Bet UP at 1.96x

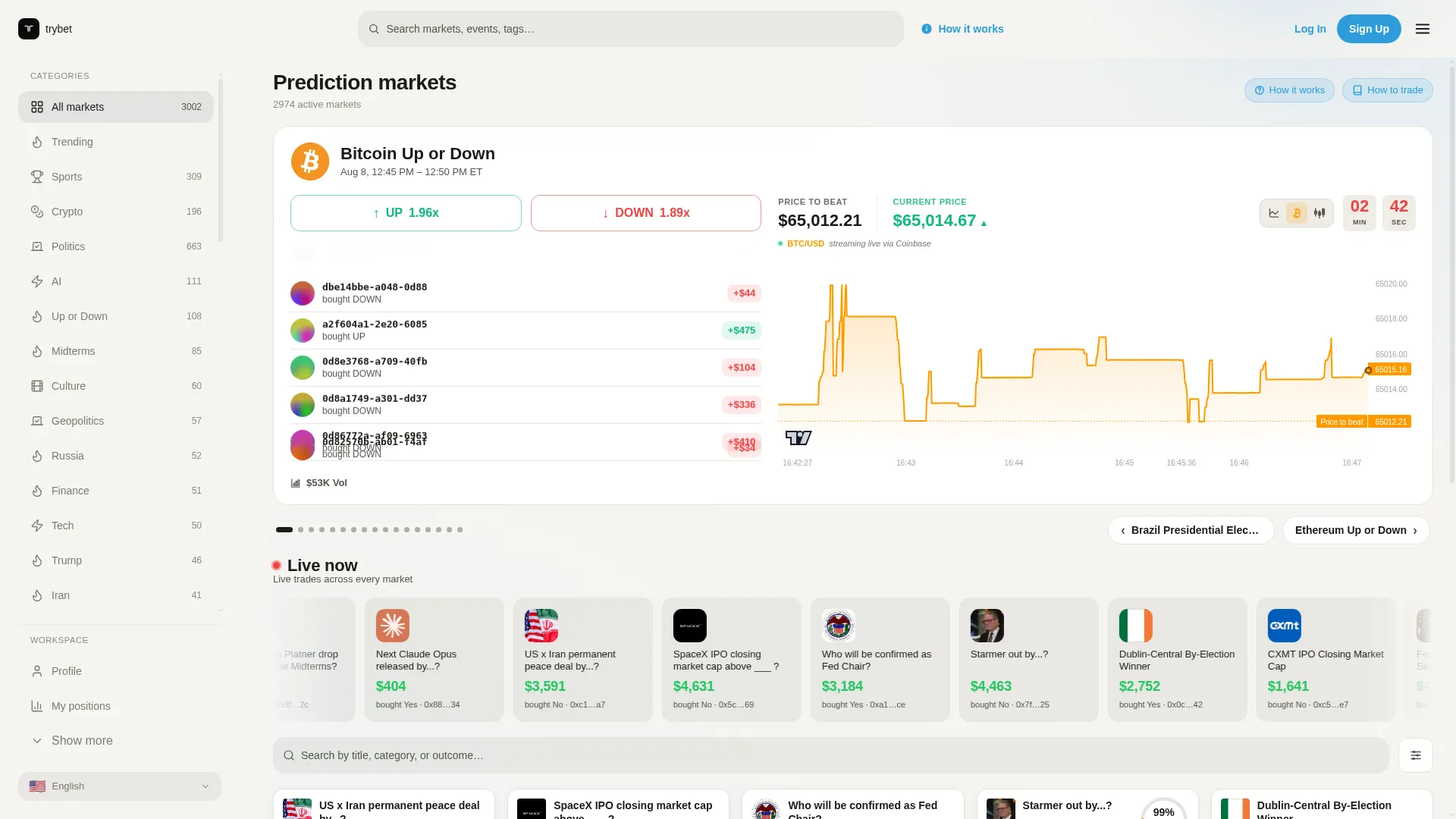click(406, 213)
